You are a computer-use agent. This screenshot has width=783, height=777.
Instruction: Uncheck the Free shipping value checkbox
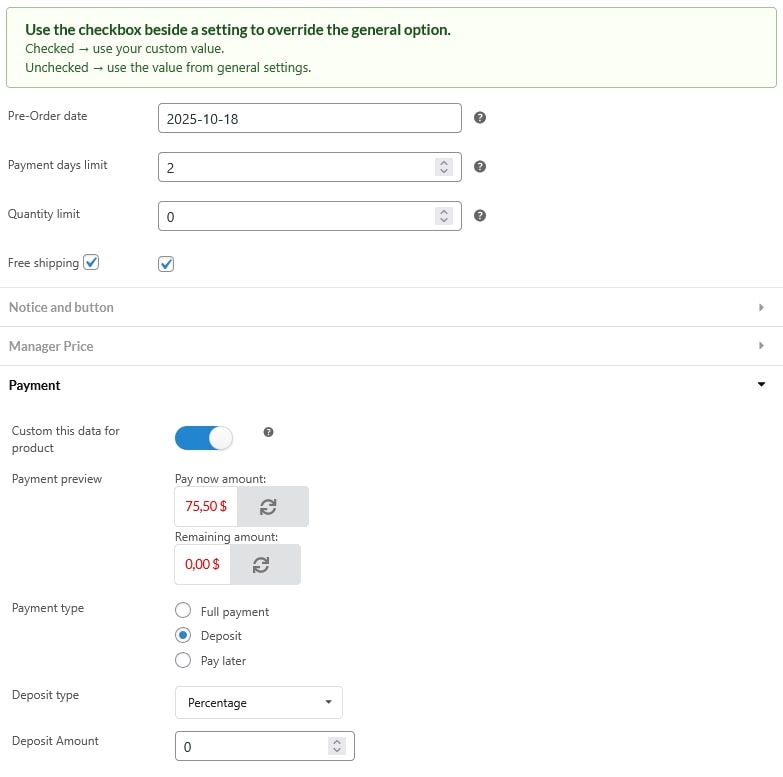click(x=166, y=264)
